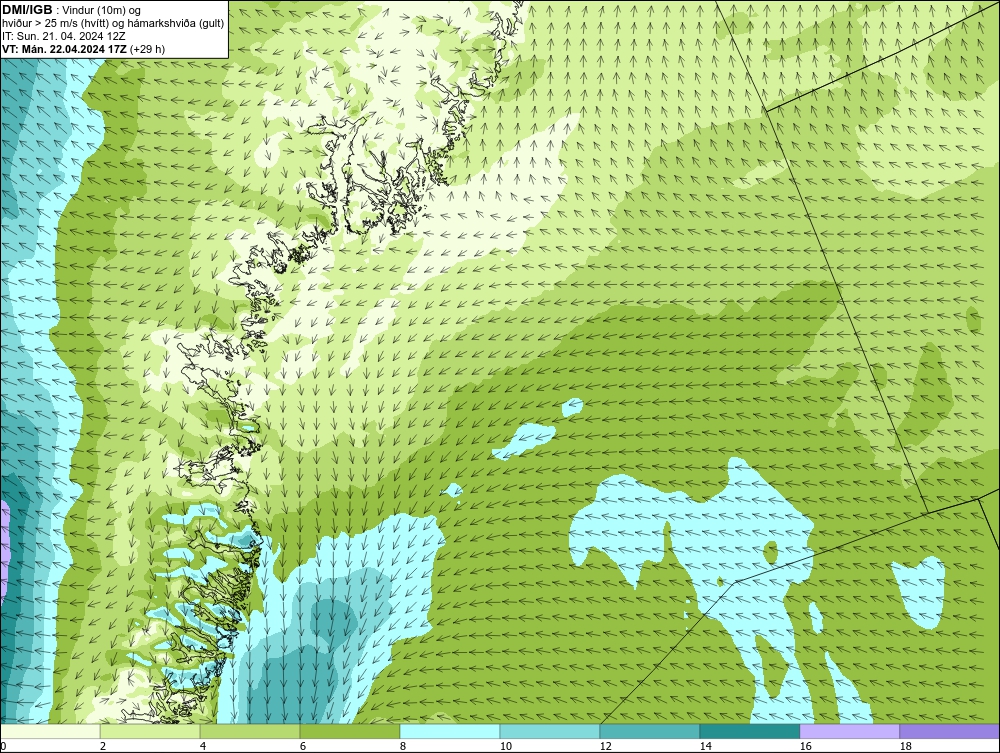Click the legend value '10'
Screen dimensions: 1000x753
click(x=505, y=746)
